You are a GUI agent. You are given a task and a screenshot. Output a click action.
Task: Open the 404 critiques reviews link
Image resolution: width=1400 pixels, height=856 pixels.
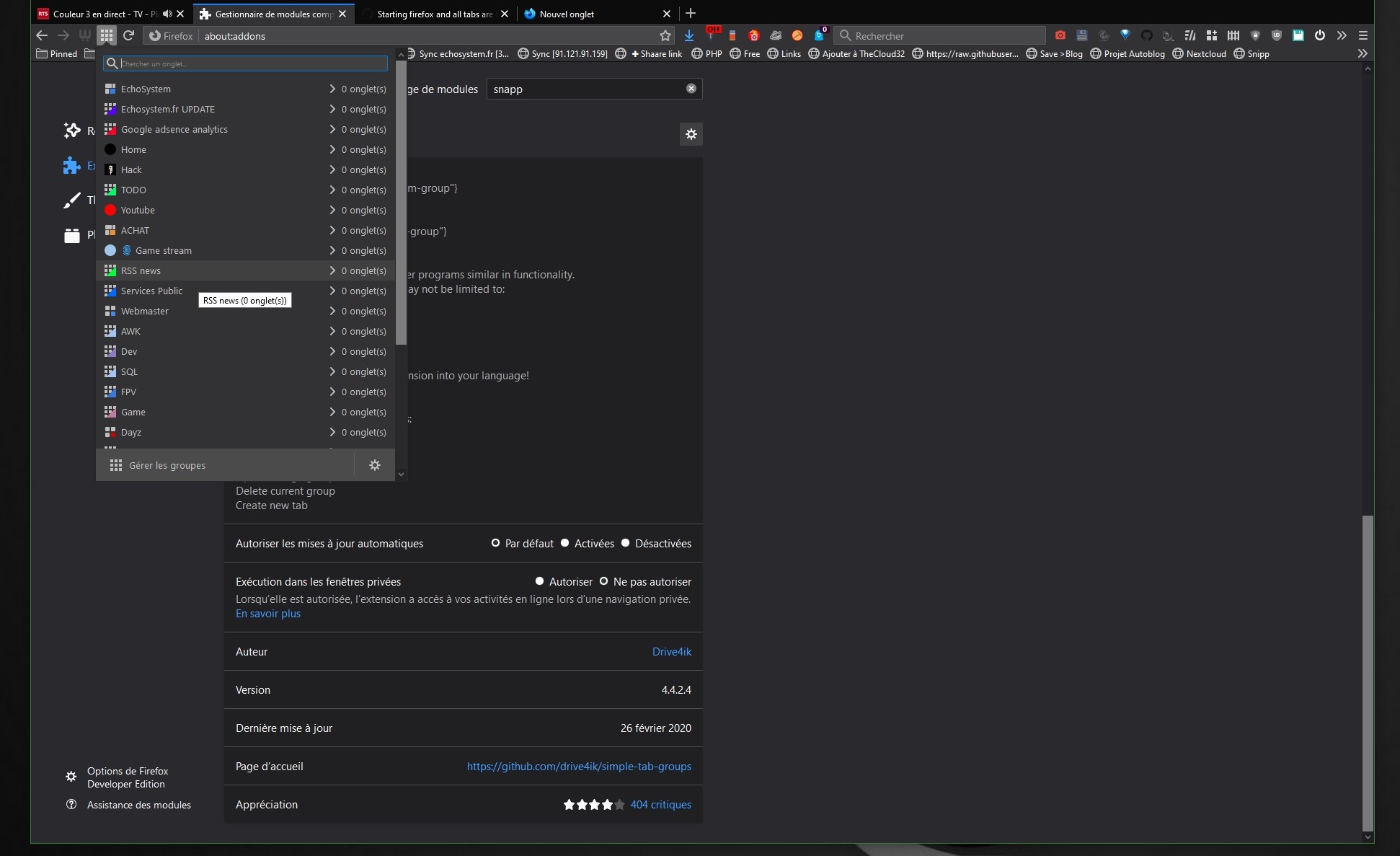click(661, 805)
